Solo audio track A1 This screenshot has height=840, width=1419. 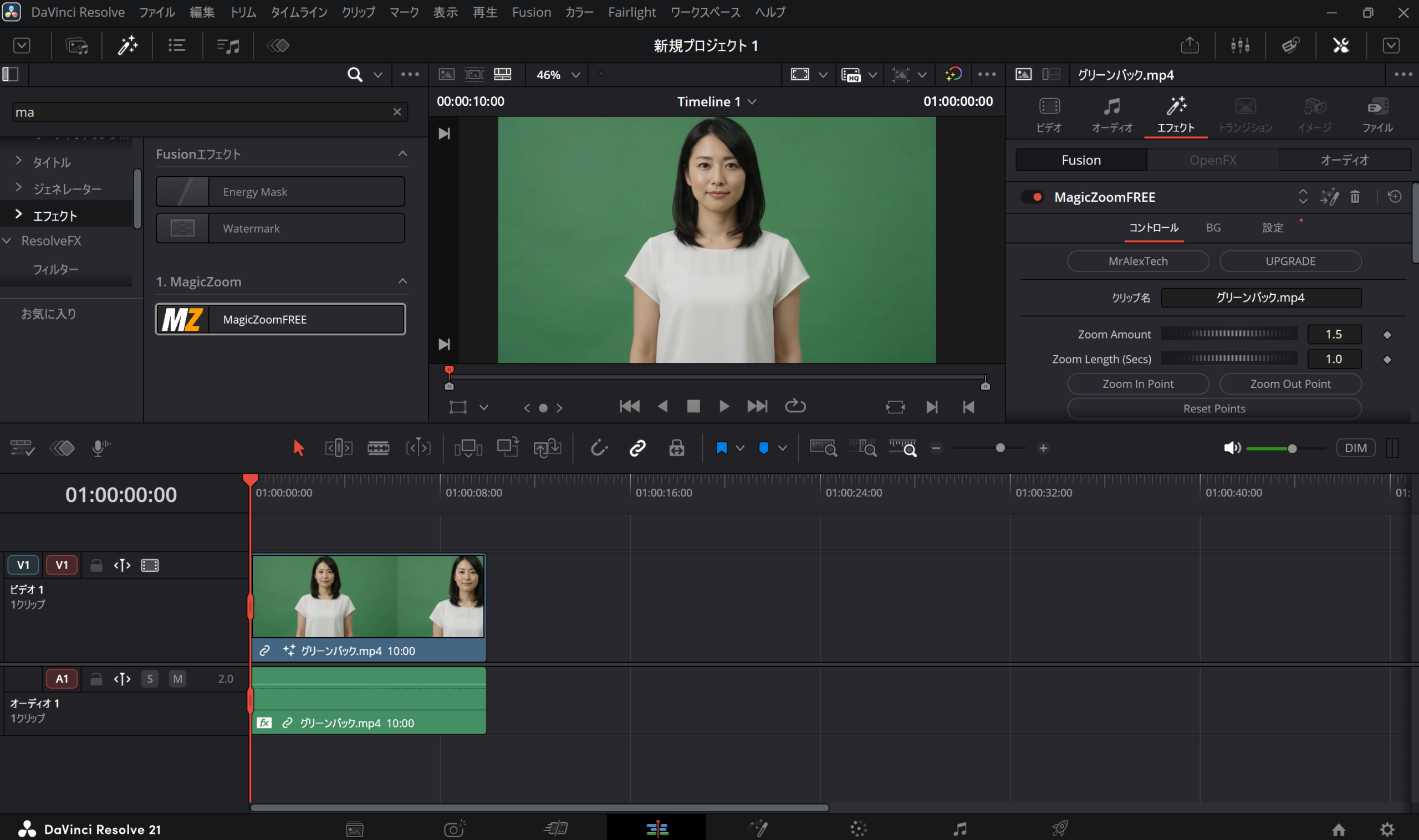pos(150,679)
